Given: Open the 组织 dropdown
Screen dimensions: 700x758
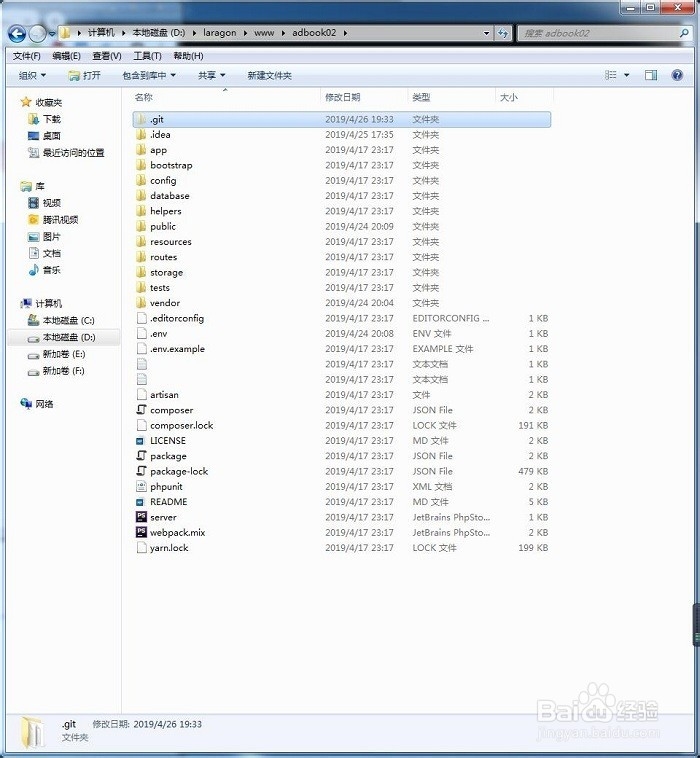Looking at the screenshot, I should pyautogui.click(x=32, y=75).
